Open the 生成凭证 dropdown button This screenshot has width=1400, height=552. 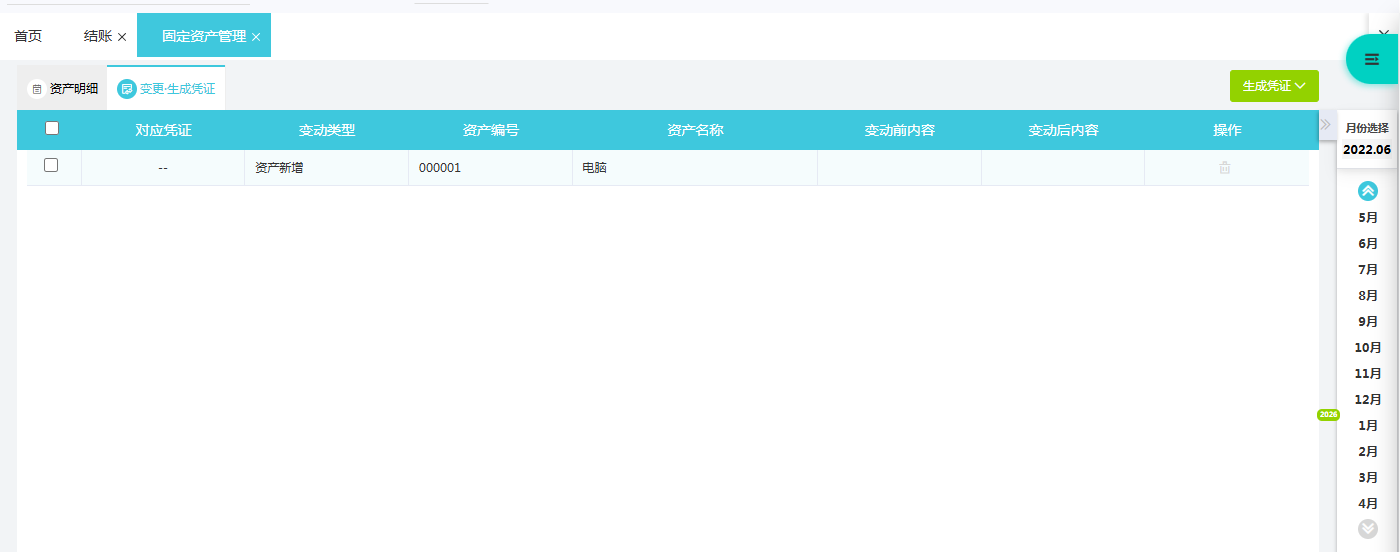(x=1274, y=86)
